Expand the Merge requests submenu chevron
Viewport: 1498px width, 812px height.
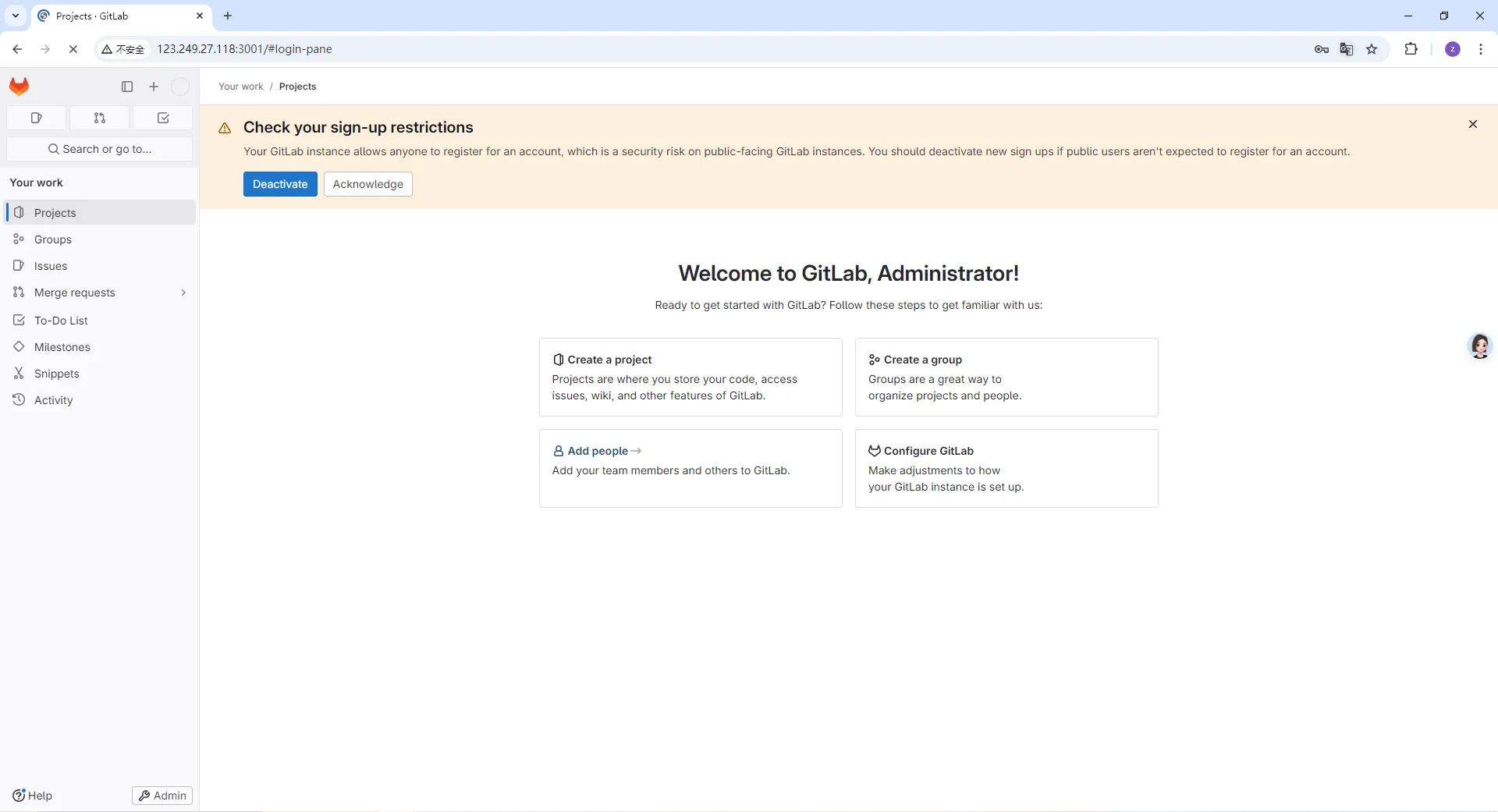[x=183, y=293]
